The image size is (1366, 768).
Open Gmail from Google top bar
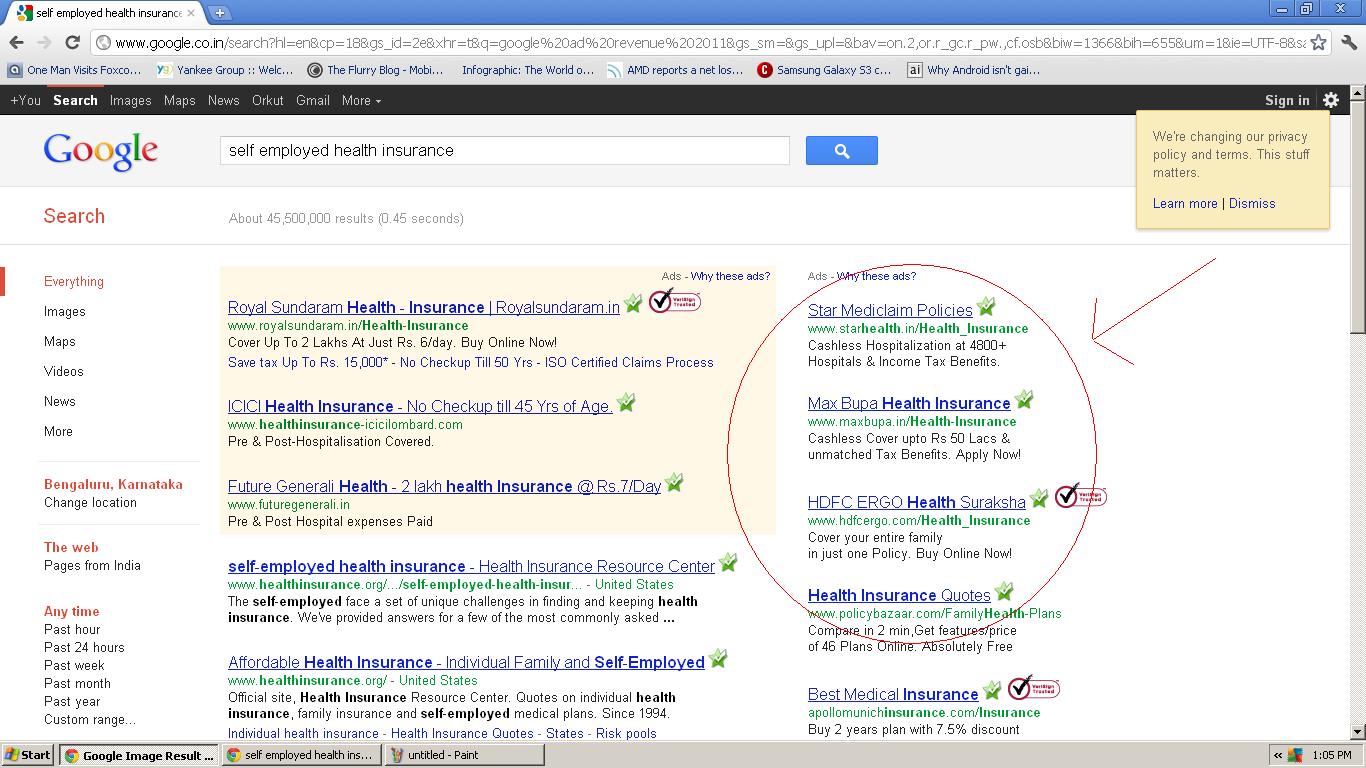tap(313, 100)
